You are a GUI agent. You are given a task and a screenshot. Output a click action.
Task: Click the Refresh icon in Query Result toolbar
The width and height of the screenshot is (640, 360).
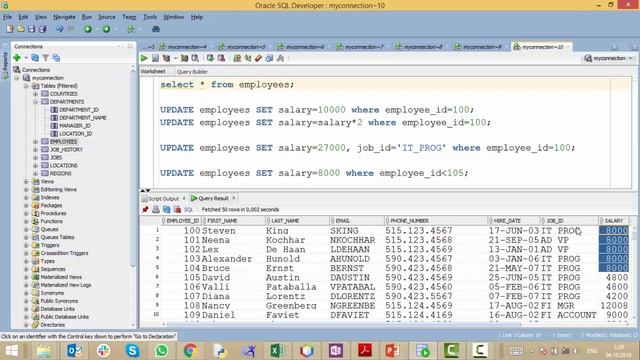[x=167, y=209]
